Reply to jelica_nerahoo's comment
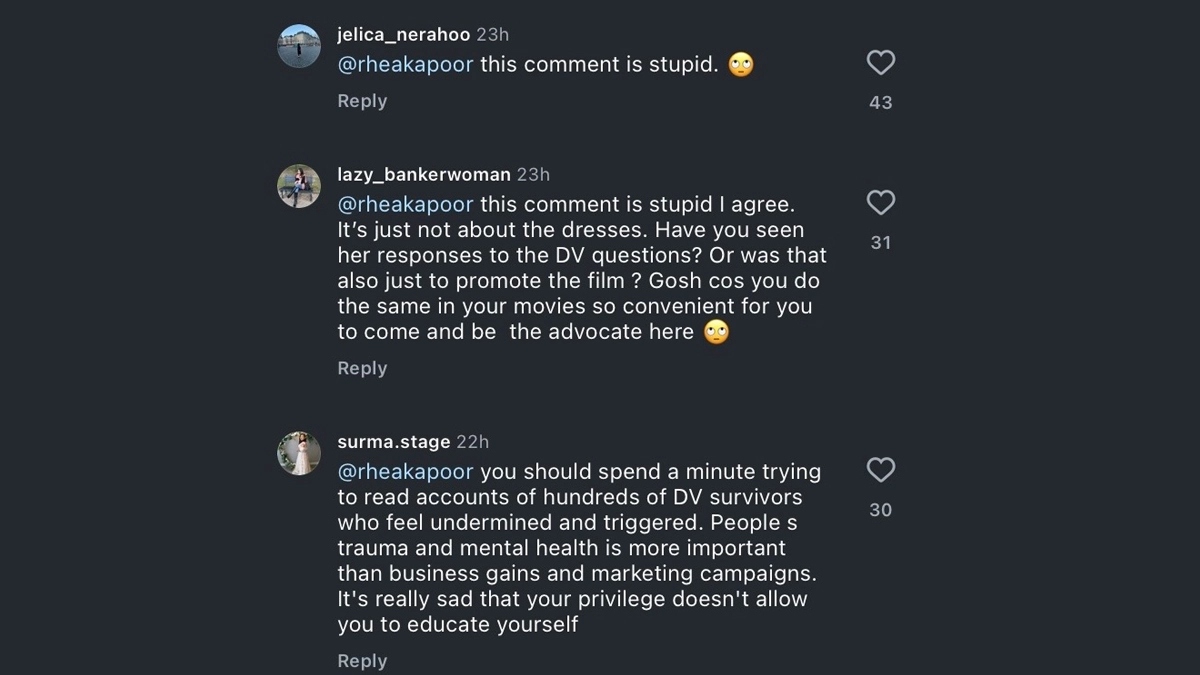1200x675 pixels. 362,101
